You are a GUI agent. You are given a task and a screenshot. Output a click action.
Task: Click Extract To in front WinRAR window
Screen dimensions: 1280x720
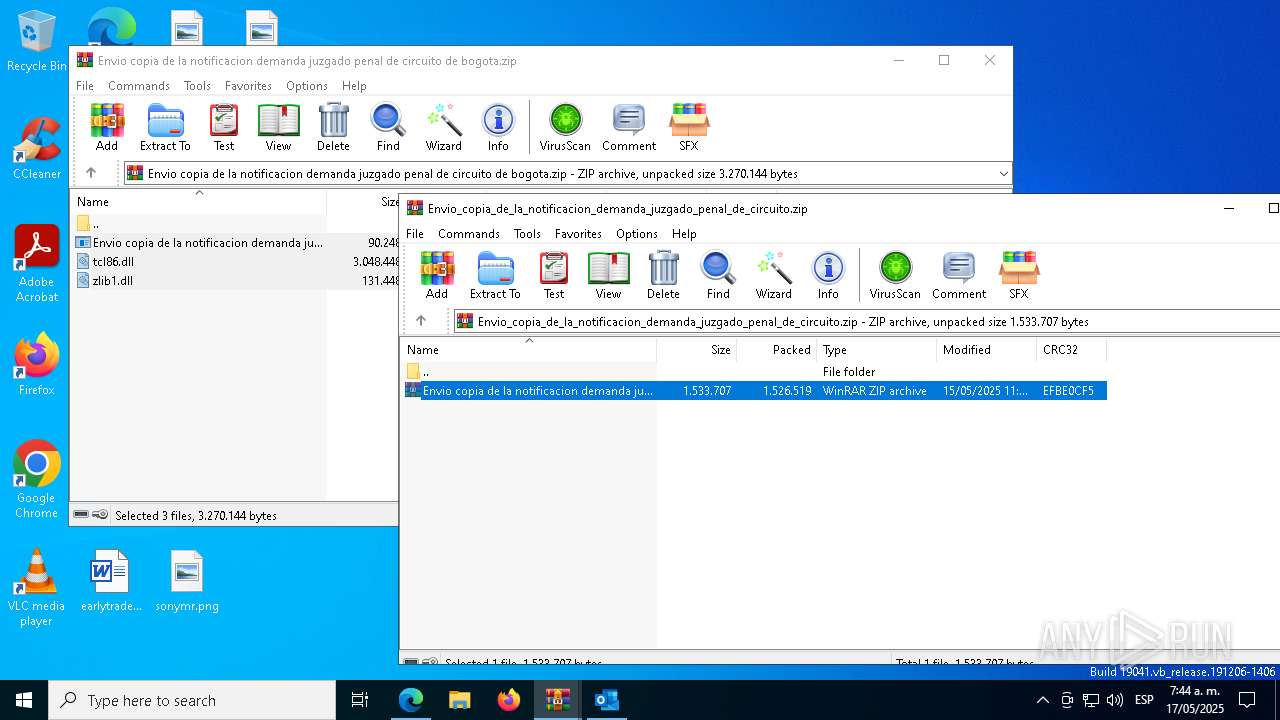click(495, 275)
